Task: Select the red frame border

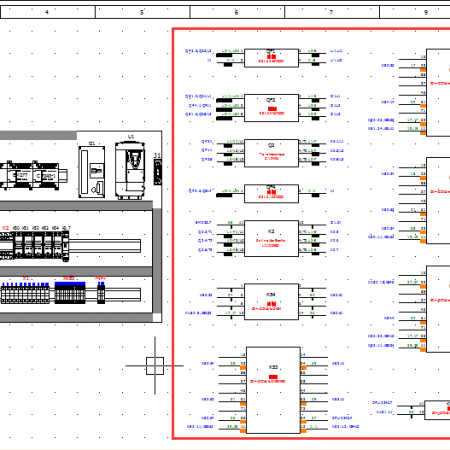Action: 311,233
